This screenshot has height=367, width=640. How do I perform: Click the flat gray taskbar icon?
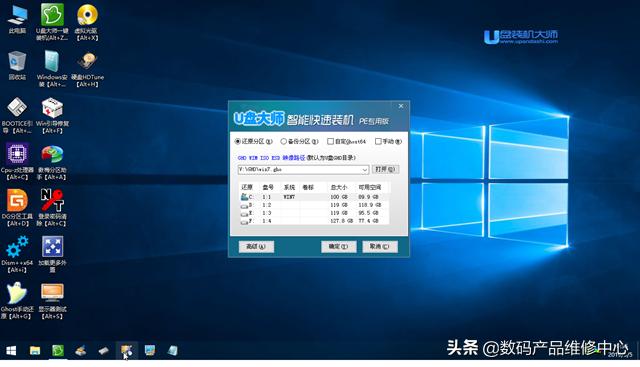[103, 351]
